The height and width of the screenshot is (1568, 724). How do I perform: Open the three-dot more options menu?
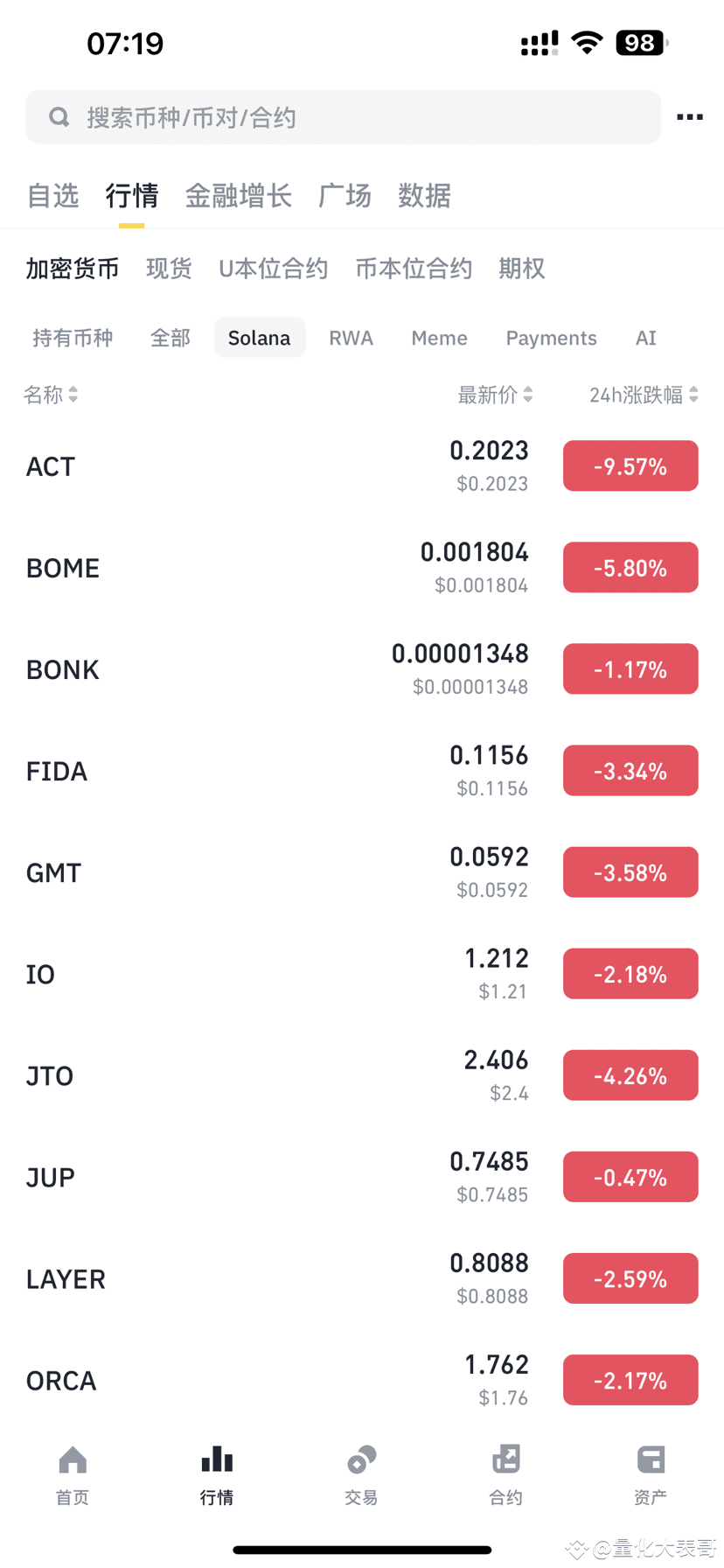click(x=689, y=117)
